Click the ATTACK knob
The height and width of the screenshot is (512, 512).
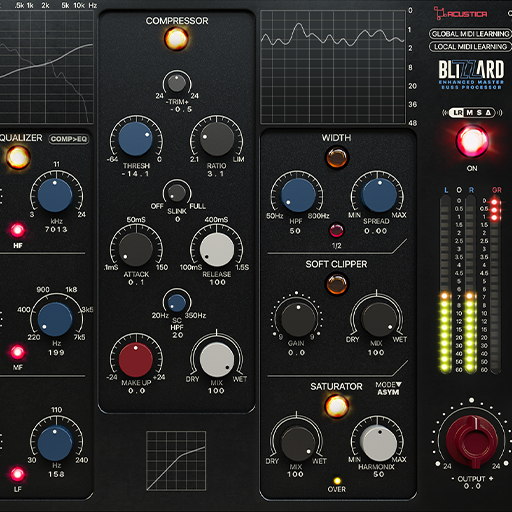pos(136,249)
